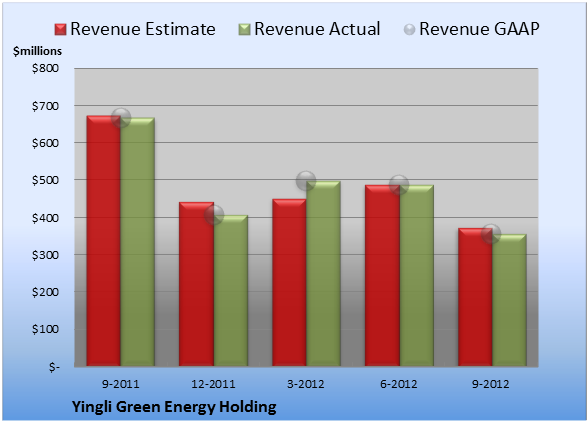Select the 12-2011 quarter label

click(213, 384)
